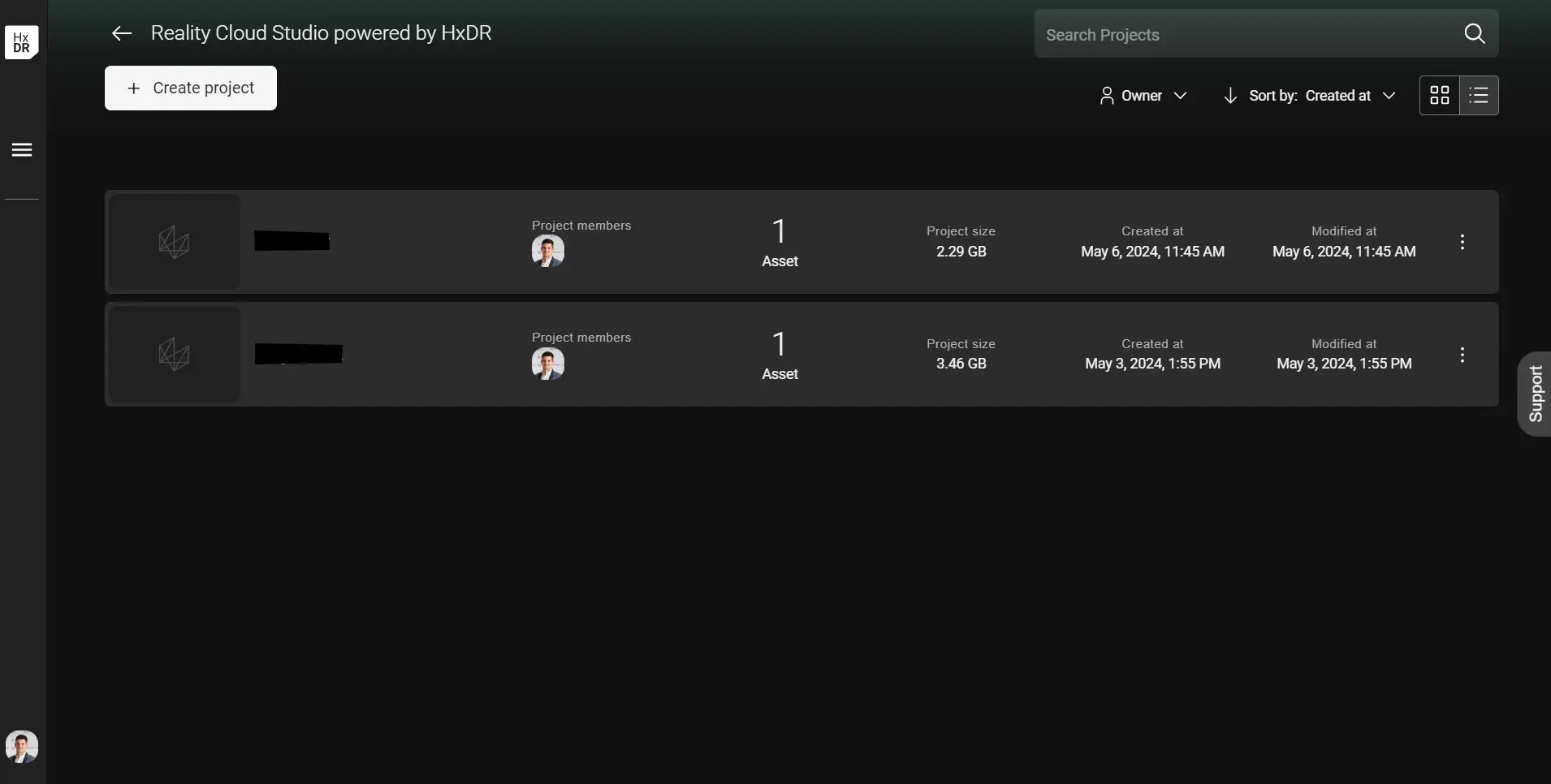
Task: Toggle sort direction arrow
Action: point(1230,96)
